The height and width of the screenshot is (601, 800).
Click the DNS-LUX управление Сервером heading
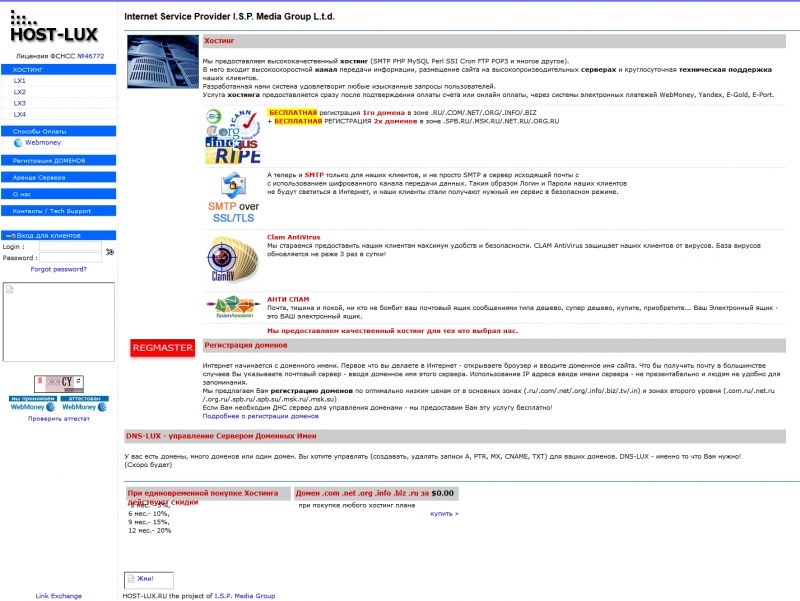coord(455,436)
